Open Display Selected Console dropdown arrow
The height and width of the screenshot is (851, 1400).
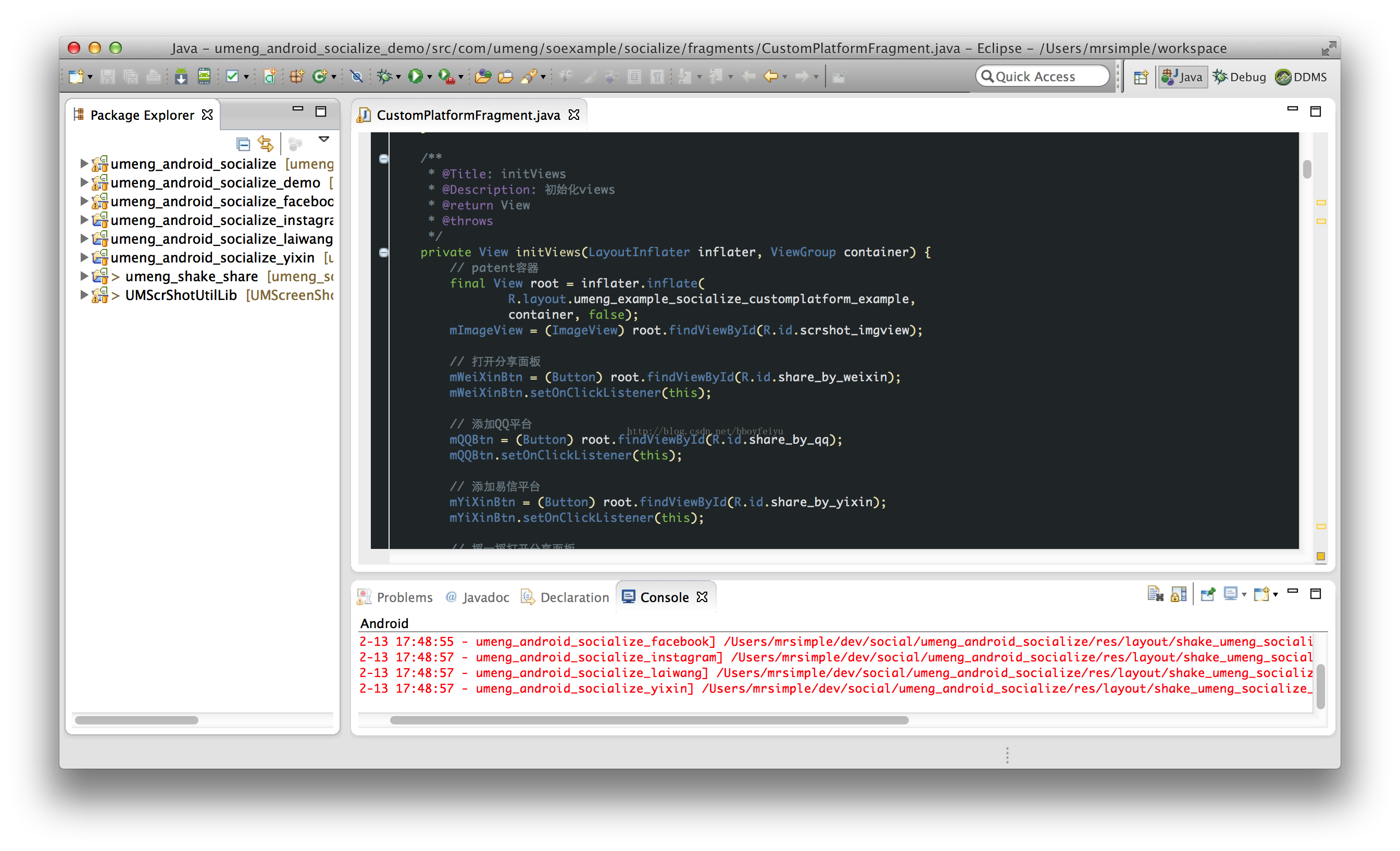[x=1244, y=595]
